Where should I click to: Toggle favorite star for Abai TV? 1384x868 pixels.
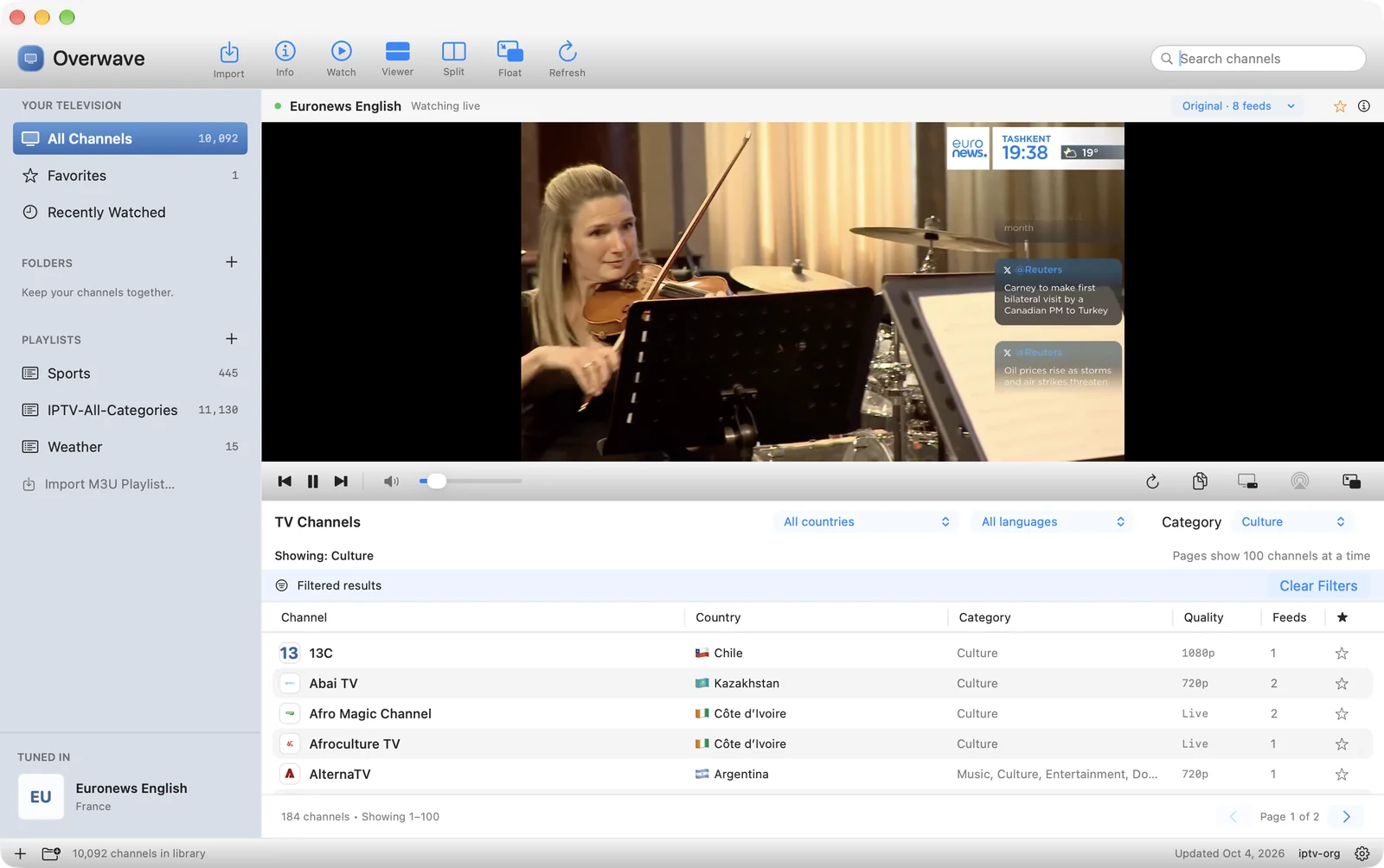[x=1342, y=684]
